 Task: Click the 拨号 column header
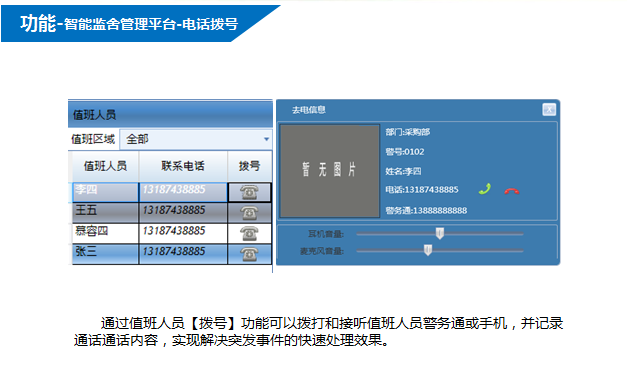(x=250, y=166)
